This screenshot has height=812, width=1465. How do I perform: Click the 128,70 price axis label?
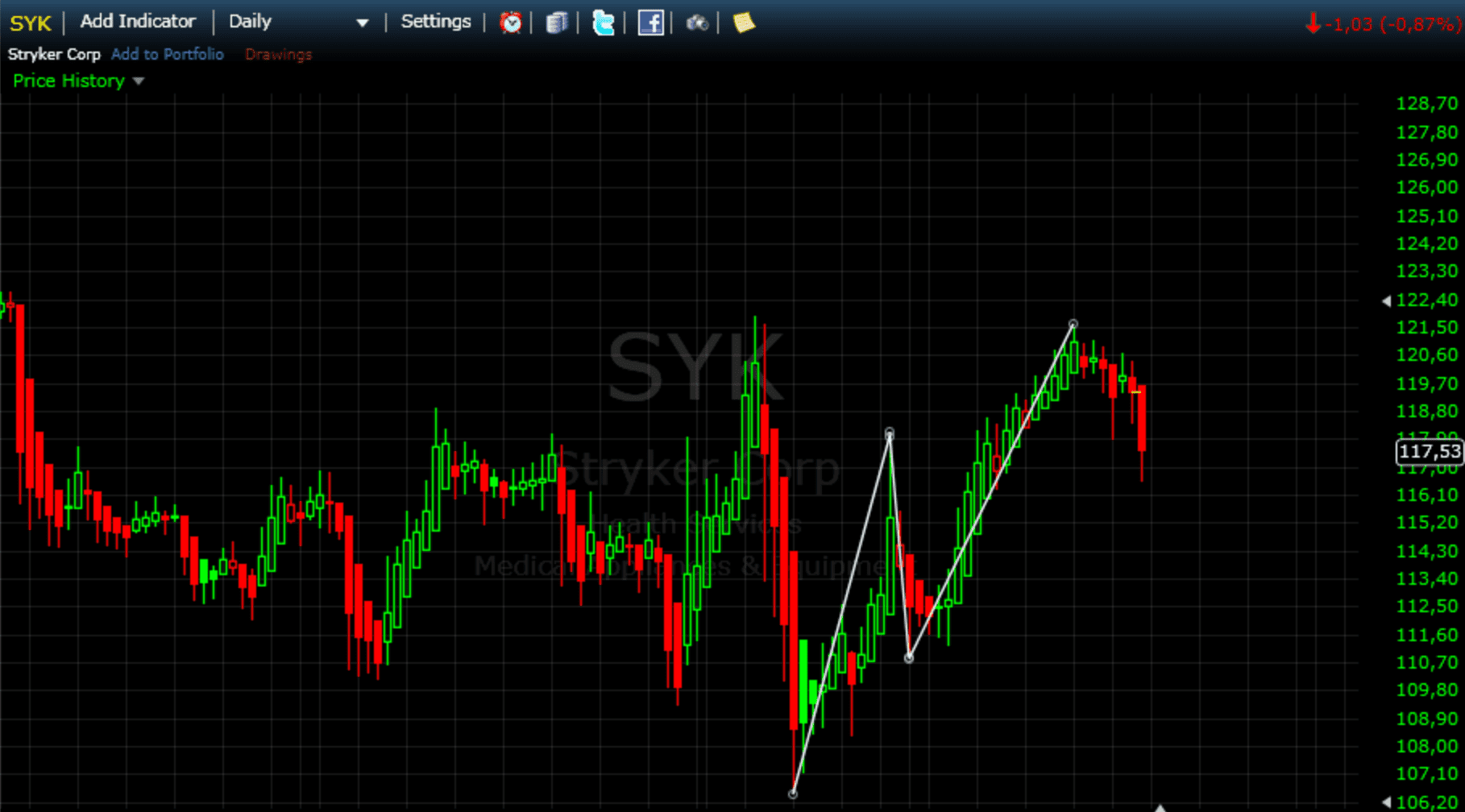pyautogui.click(x=1427, y=103)
